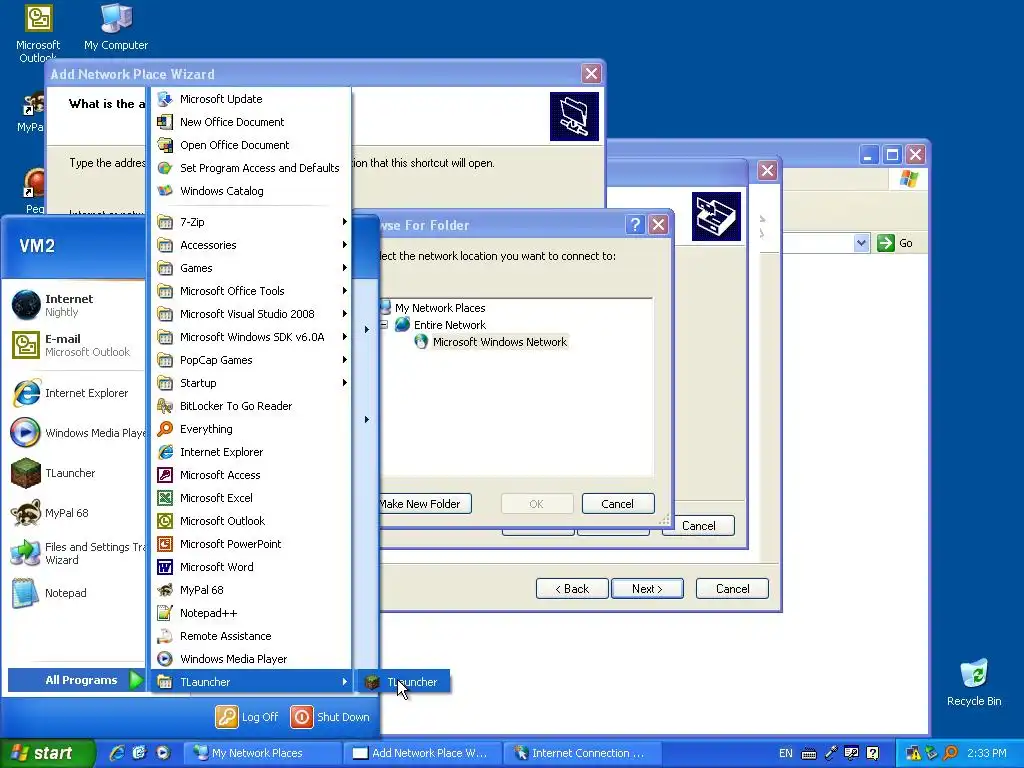1024x768 pixels.
Task: Switch to My Network Places taskbar button
Action: point(262,753)
